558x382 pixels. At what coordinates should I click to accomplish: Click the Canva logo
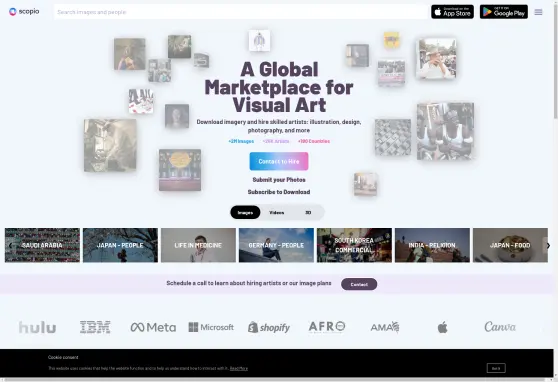[500, 327]
